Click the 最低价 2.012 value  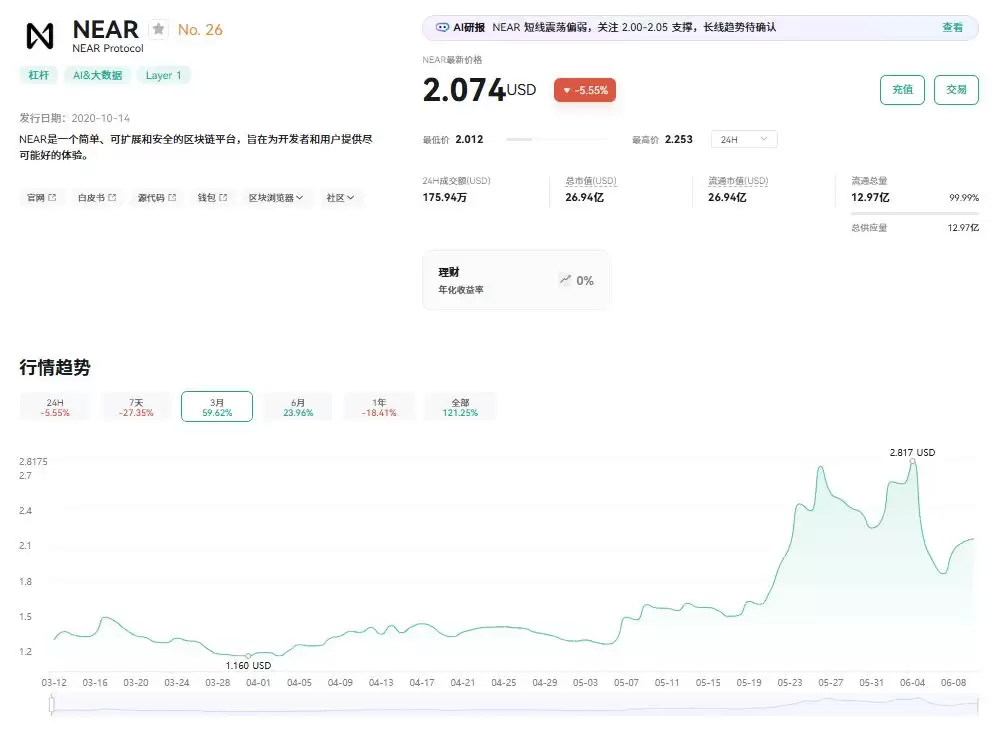click(x=469, y=140)
